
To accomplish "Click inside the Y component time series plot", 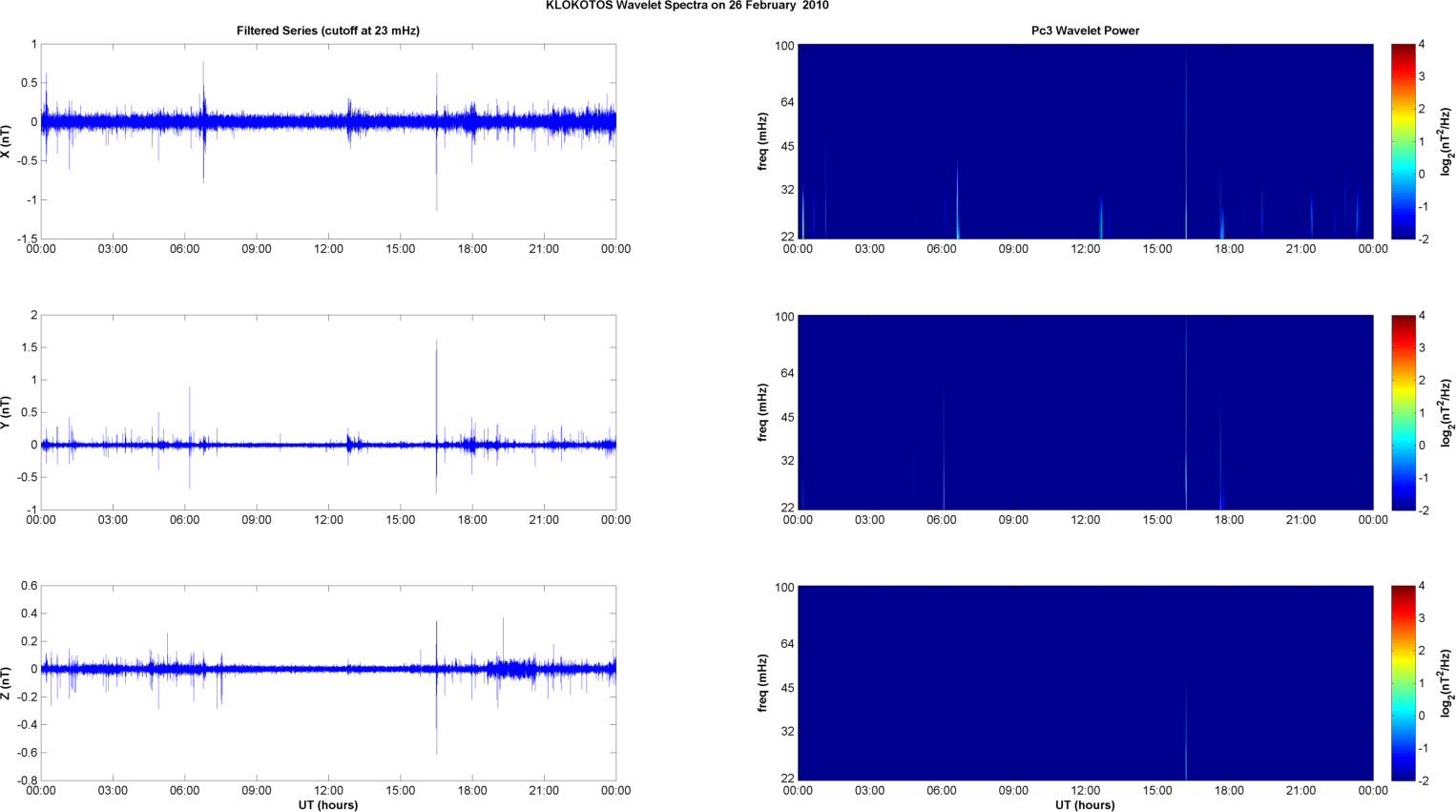I will [328, 412].
